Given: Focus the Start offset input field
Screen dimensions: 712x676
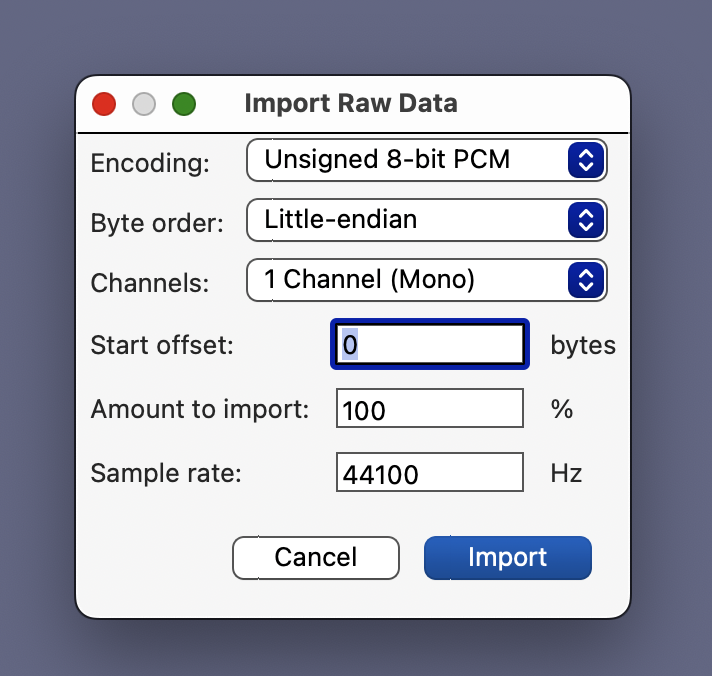Looking at the screenshot, I should pyautogui.click(x=429, y=345).
